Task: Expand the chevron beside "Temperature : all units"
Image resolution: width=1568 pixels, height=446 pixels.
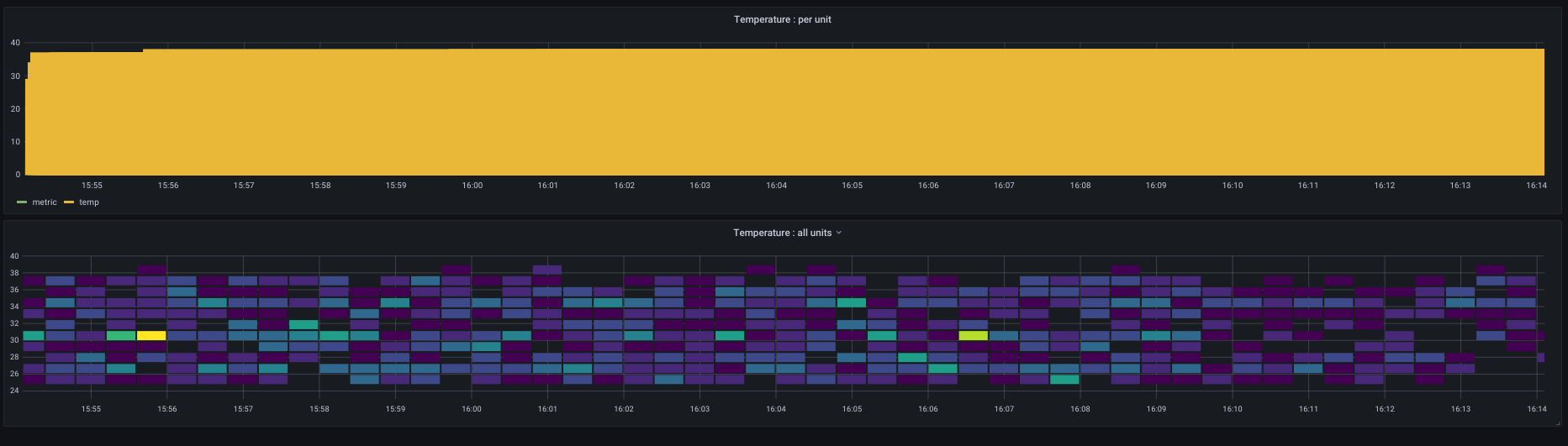Action: [x=838, y=233]
